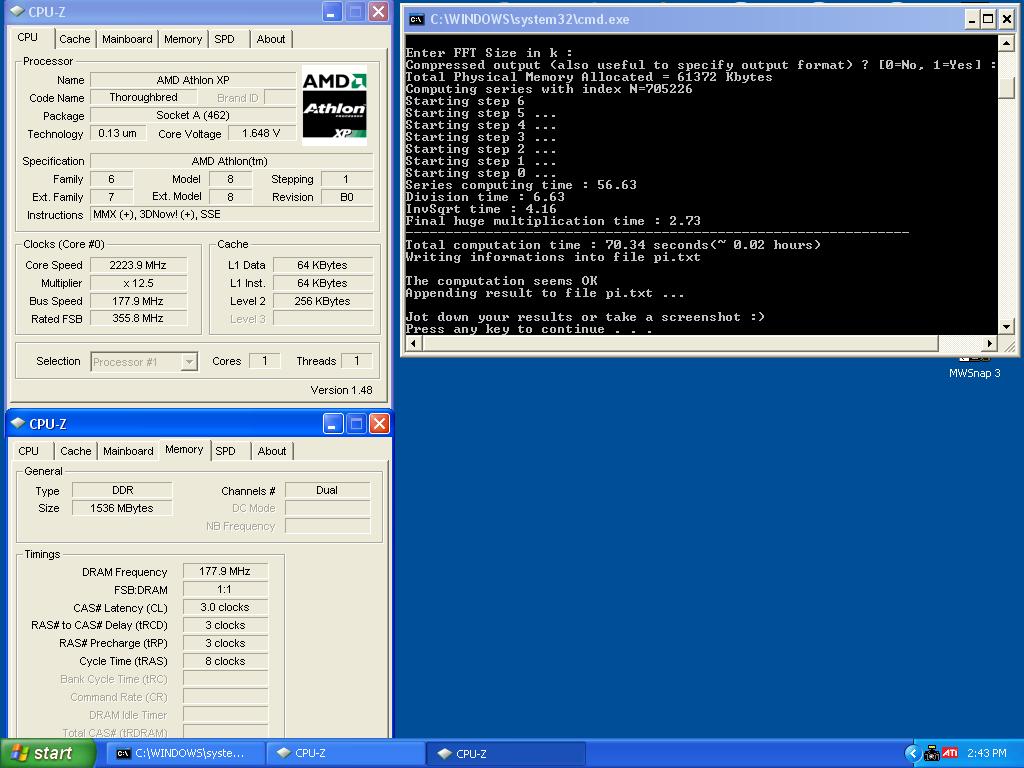The image size is (1024, 768).
Task: Open Cache tab in top CPU-Z window
Action: pyautogui.click(x=74, y=39)
